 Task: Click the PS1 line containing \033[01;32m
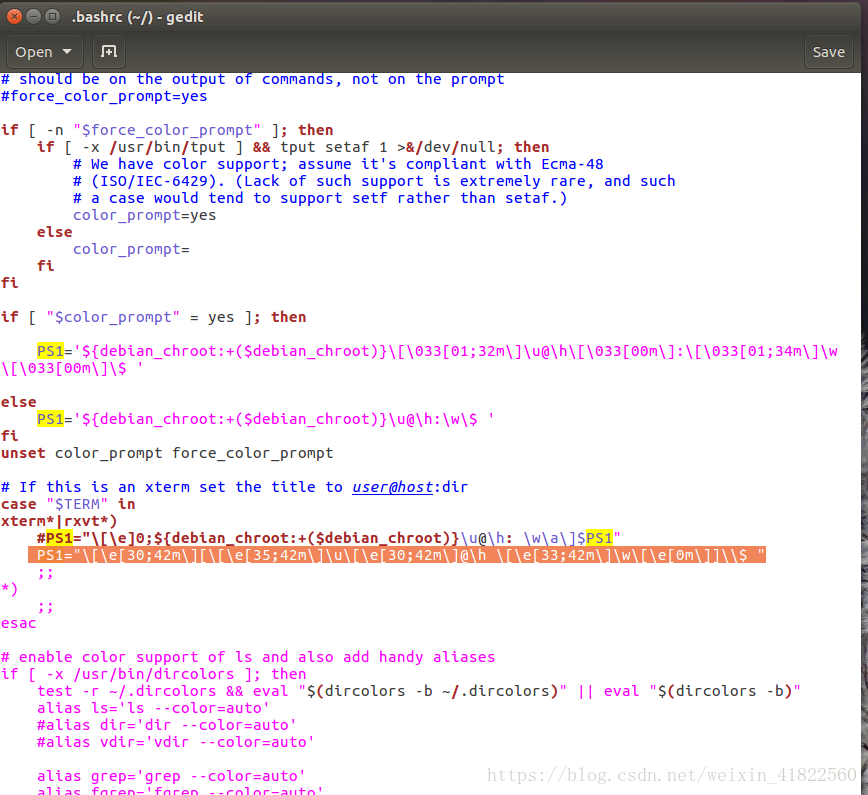pos(420,360)
